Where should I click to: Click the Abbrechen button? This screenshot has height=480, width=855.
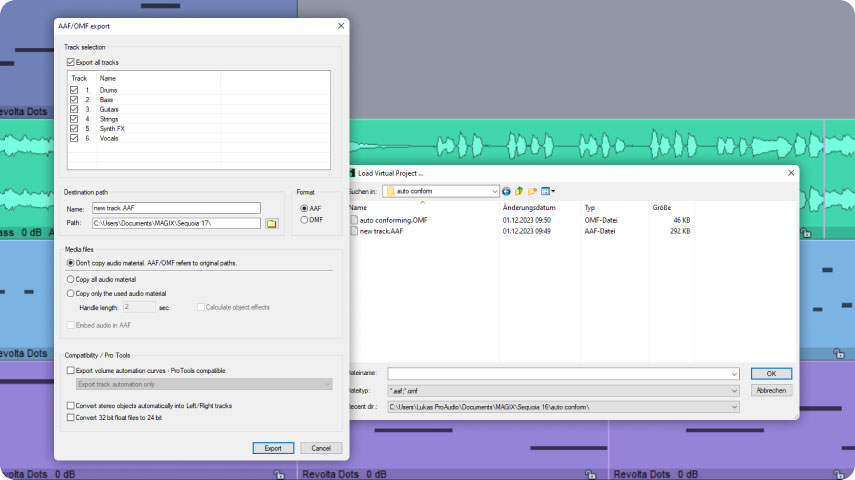[771, 391]
